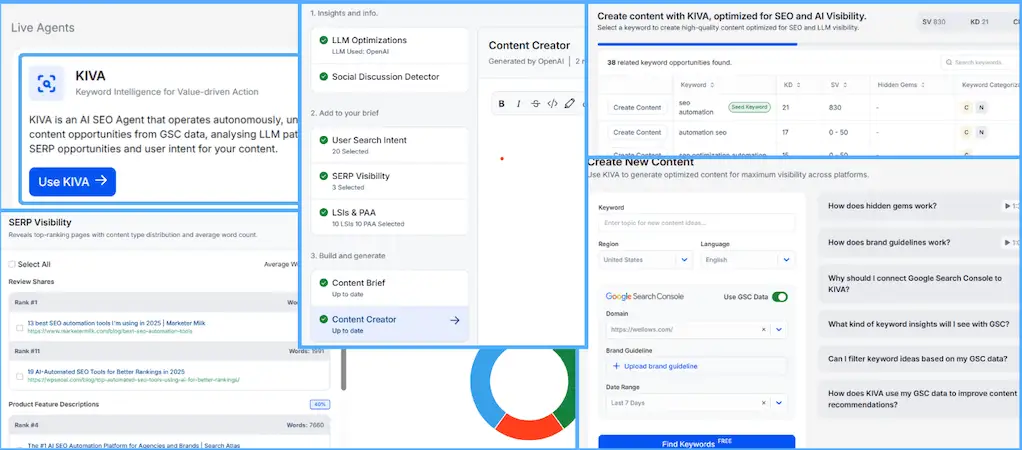This screenshot has width=1022, height=450.
Task: Open the Region dropdown showing United States
Action: (685, 260)
